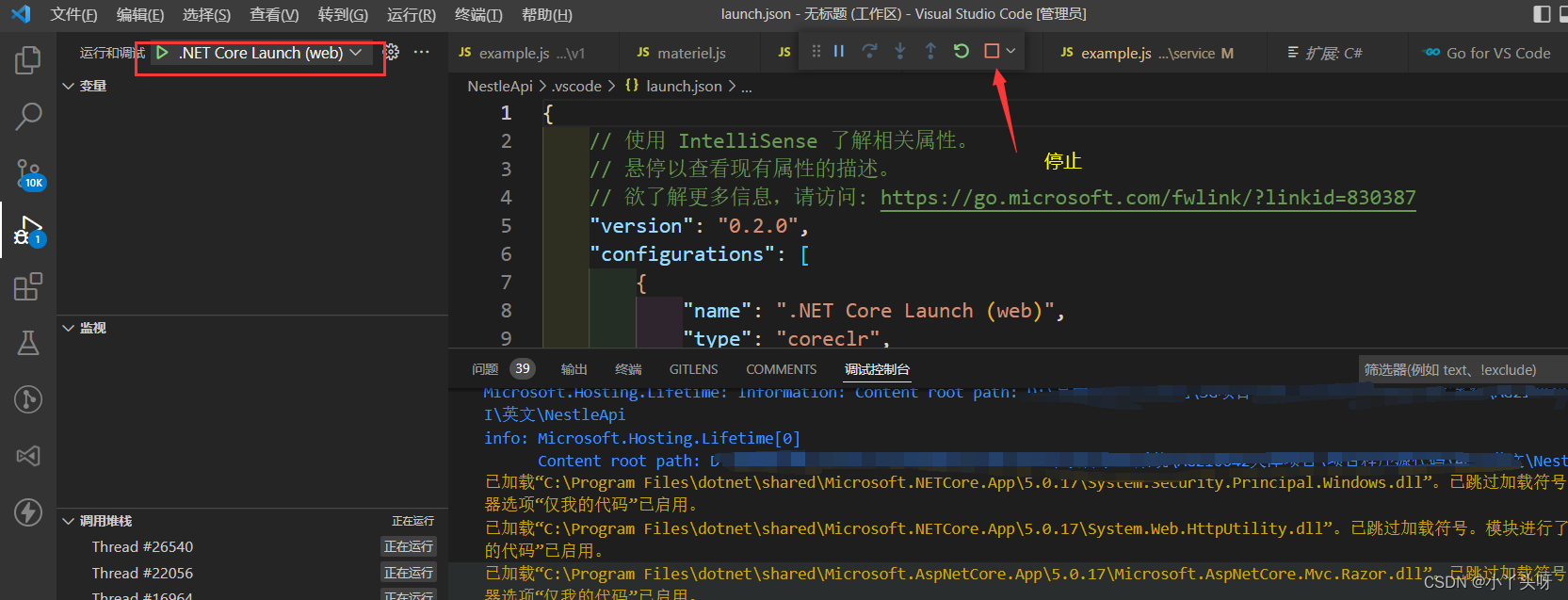Viewport: 1568px width, 600px height.
Task: Open debug session dropdown beside stop button
Action: (x=1010, y=52)
